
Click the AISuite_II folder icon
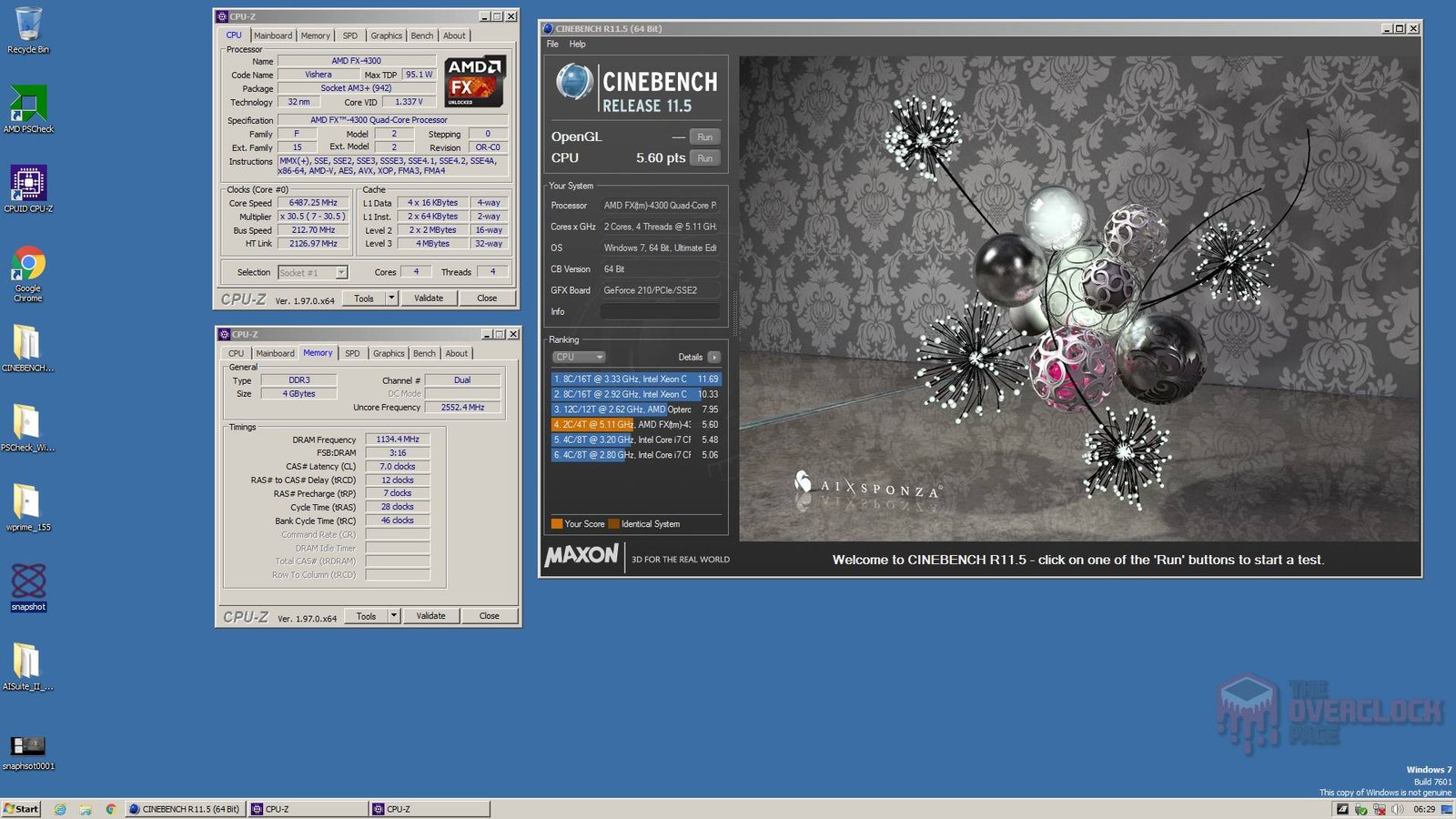pos(27,664)
